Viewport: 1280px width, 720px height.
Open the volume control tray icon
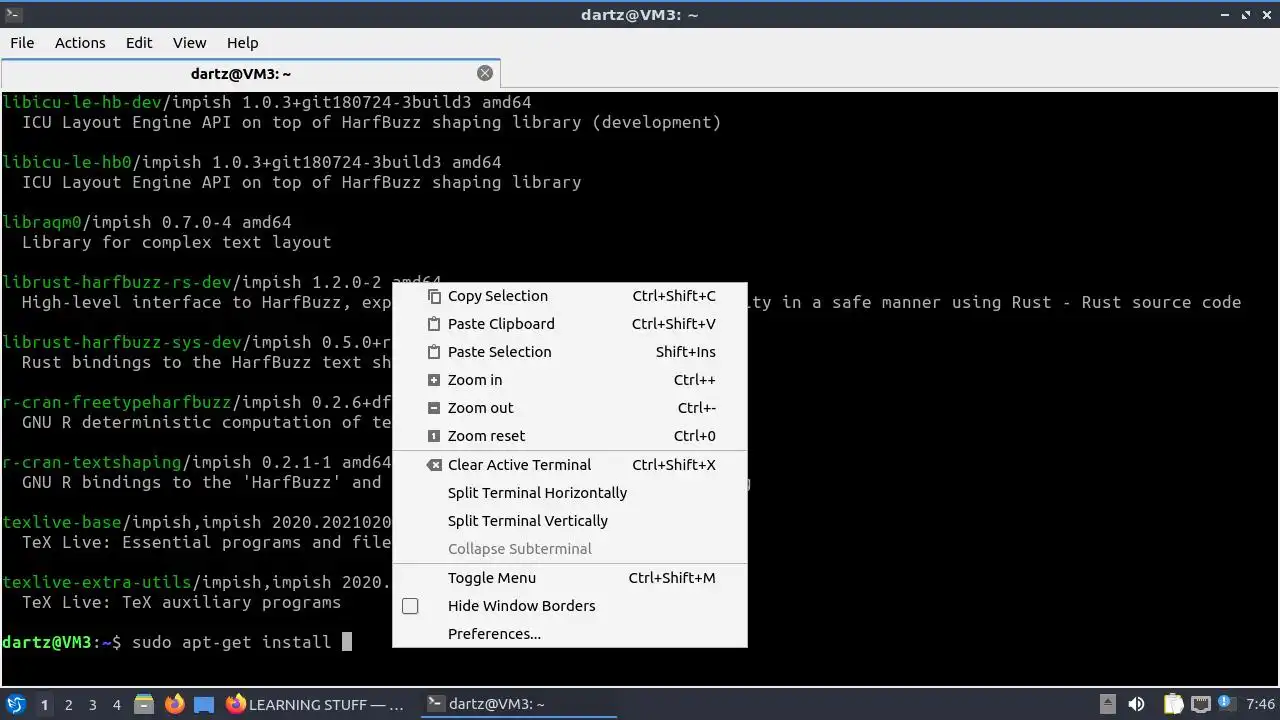[1136, 704]
